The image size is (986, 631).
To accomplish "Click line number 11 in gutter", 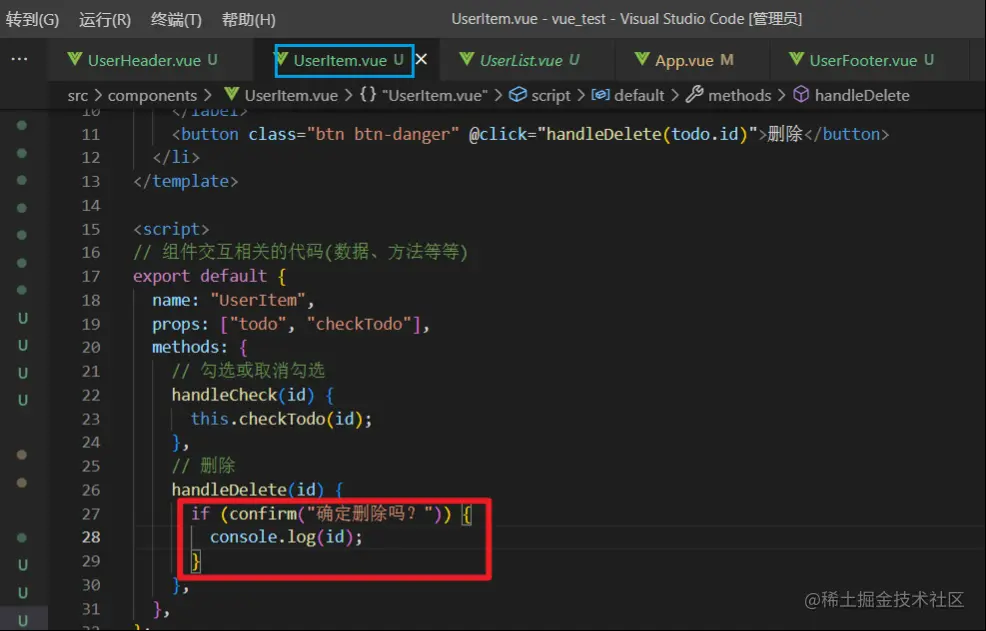I will (91, 135).
